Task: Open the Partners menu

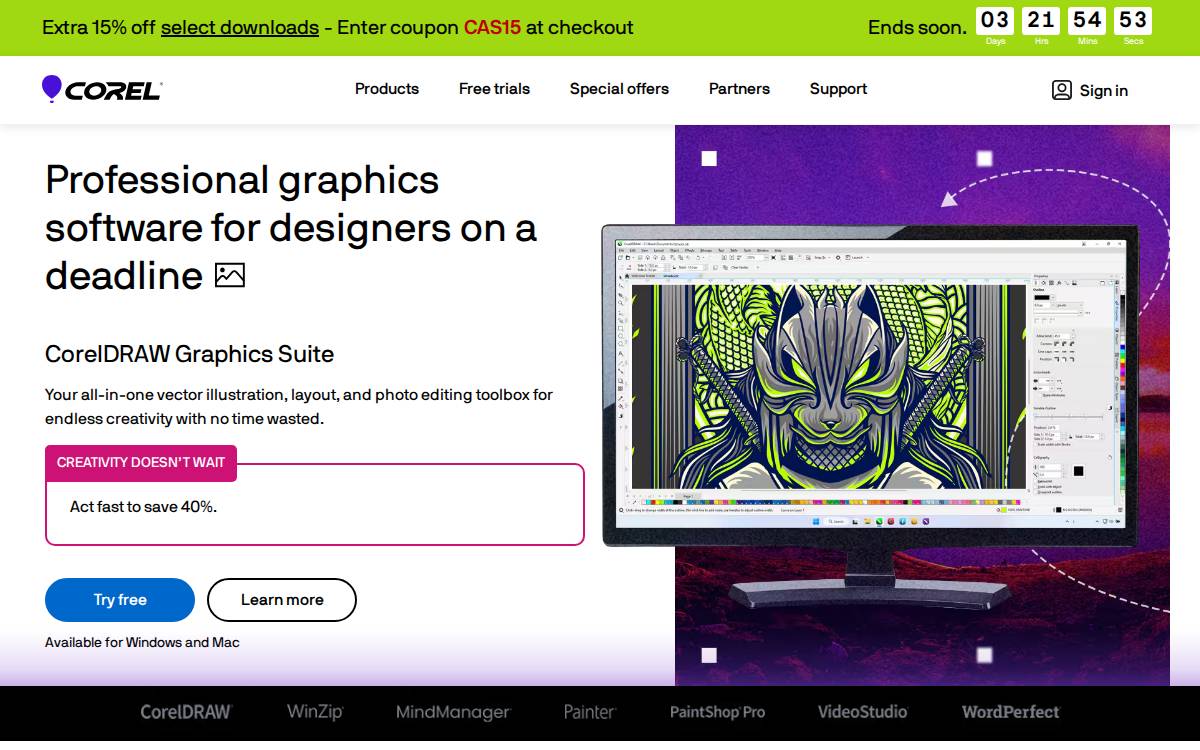Action: point(739,89)
